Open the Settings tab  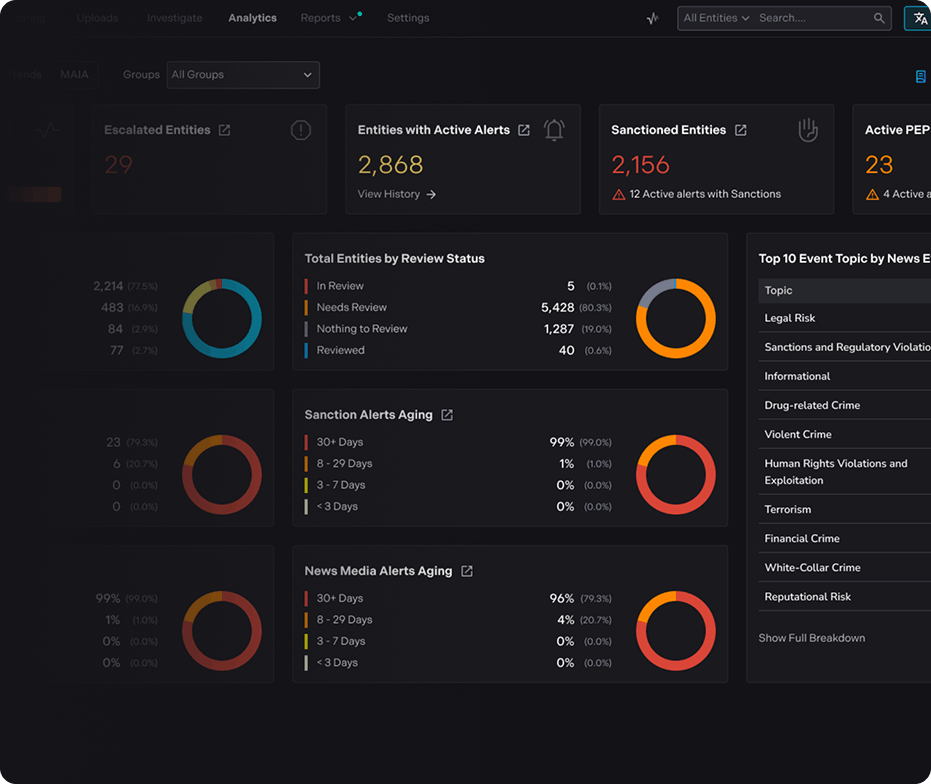coord(408,18)
